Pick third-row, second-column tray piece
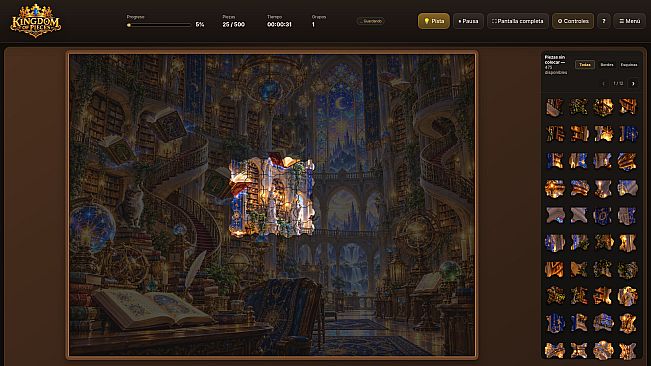The width and height of the screenshot is (651, 366). click(579, 161)
